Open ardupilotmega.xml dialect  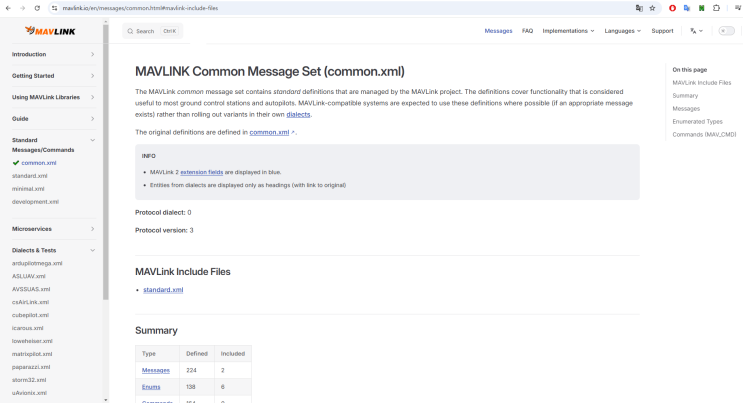click(37, 263)
